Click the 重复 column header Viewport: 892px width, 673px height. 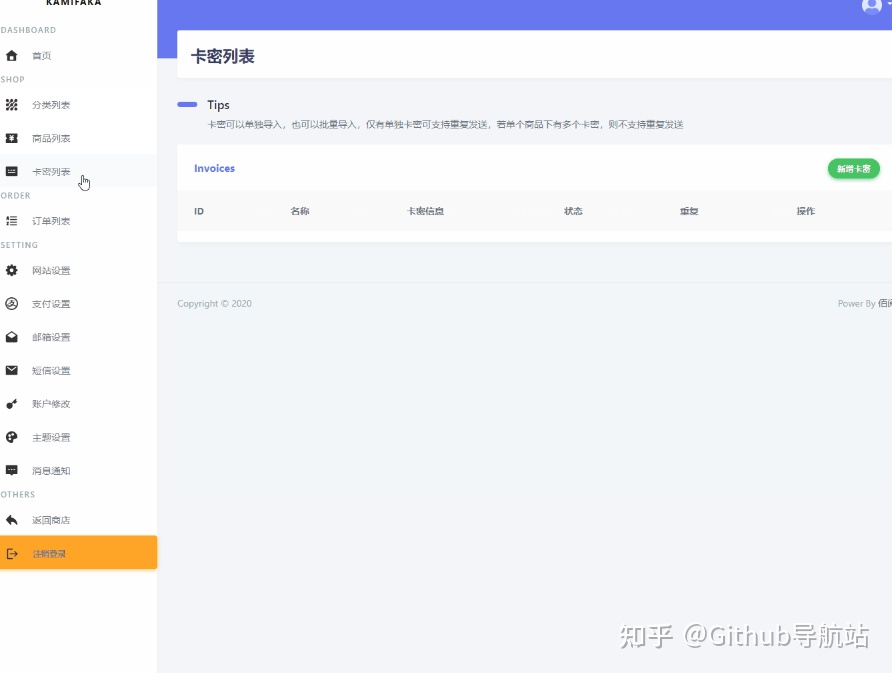[689, 211]
